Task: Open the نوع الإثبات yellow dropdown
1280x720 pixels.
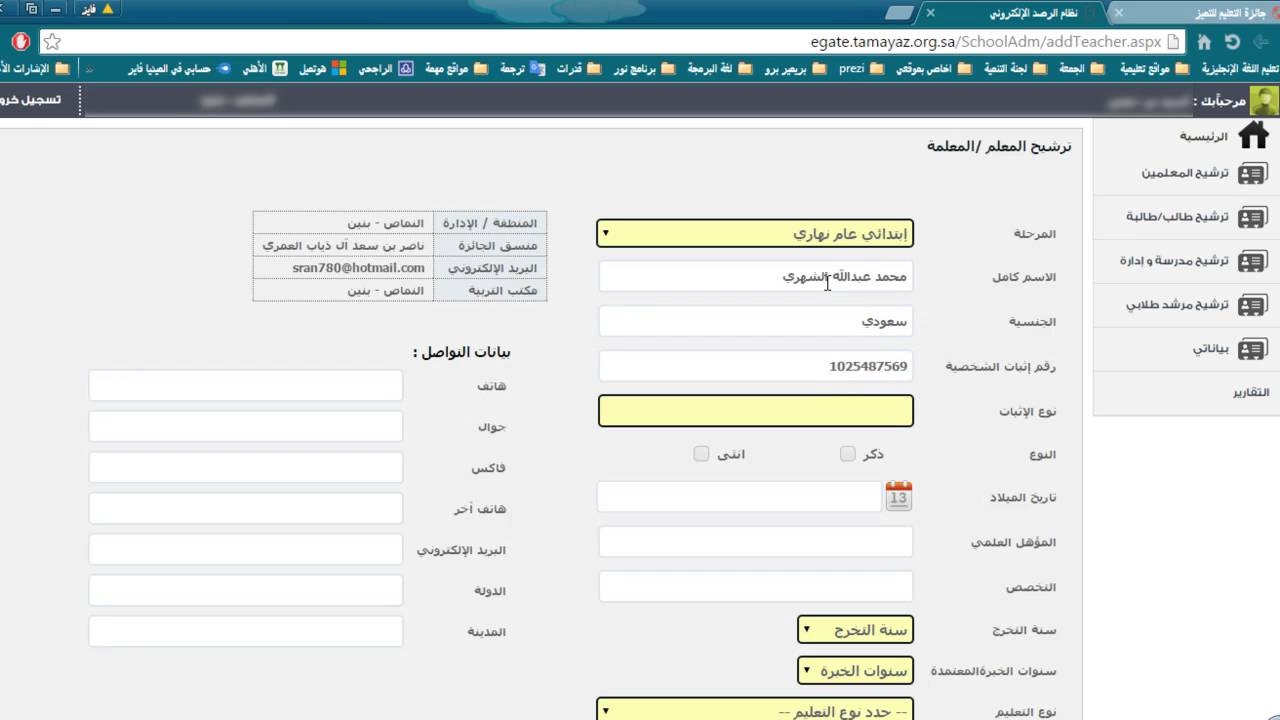Action: click(x=755, y=411)
